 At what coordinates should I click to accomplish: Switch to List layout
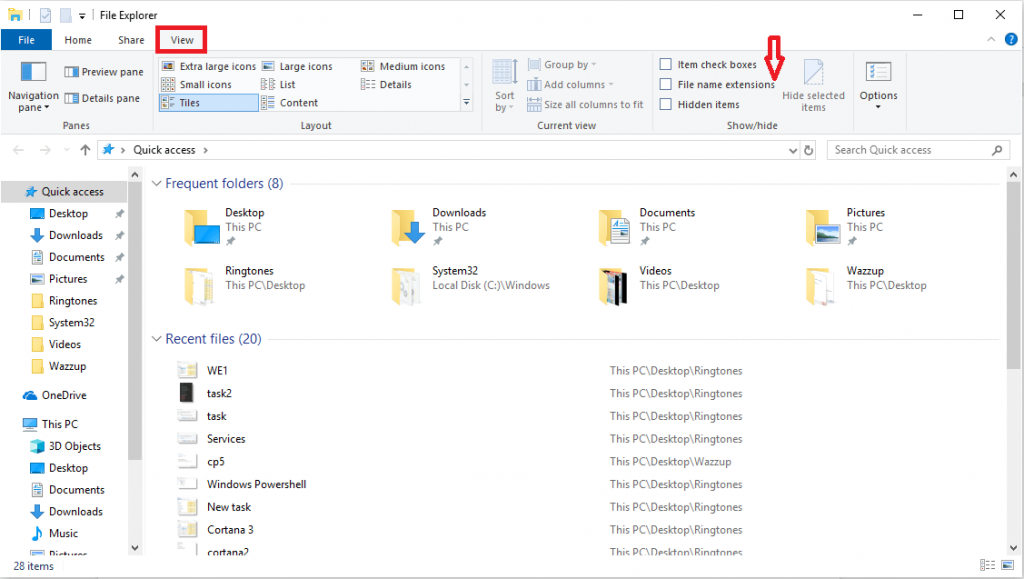point(279,85)
